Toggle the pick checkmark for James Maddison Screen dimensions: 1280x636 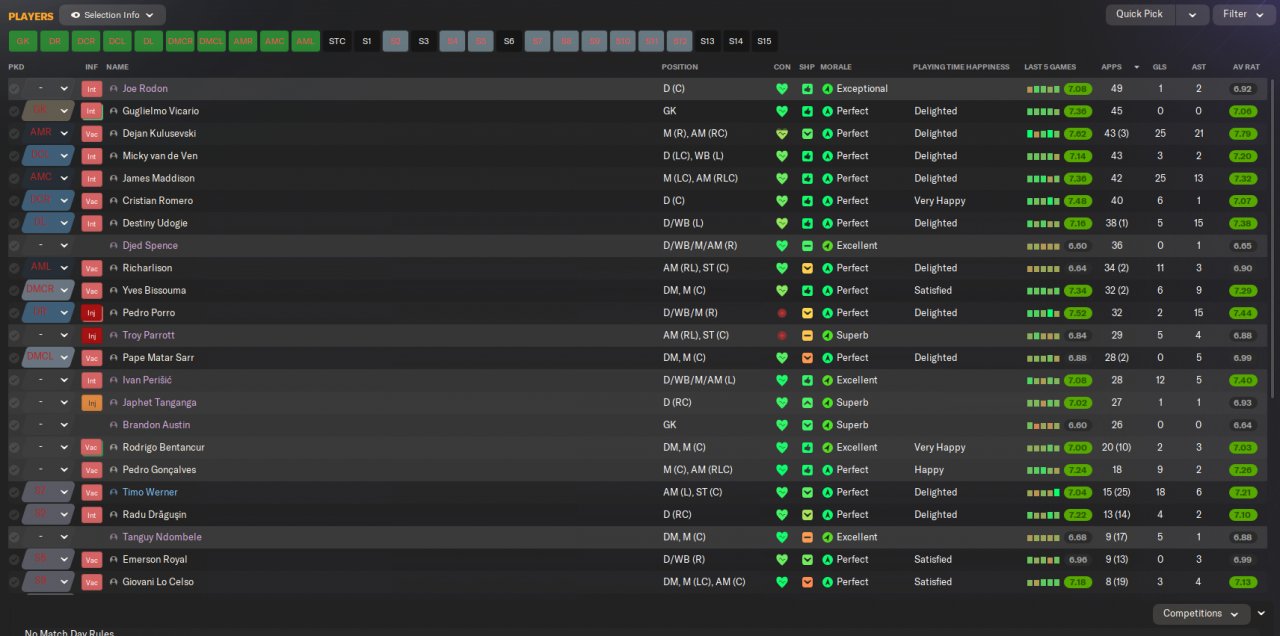point(14,178)
